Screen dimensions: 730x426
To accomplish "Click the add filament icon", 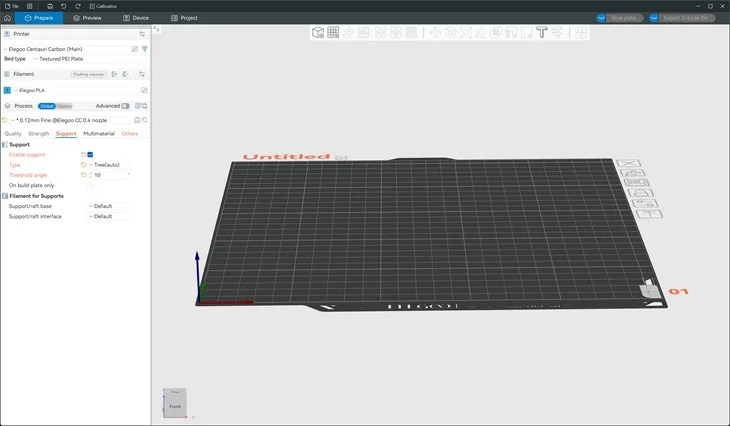I will coord(115,74).
